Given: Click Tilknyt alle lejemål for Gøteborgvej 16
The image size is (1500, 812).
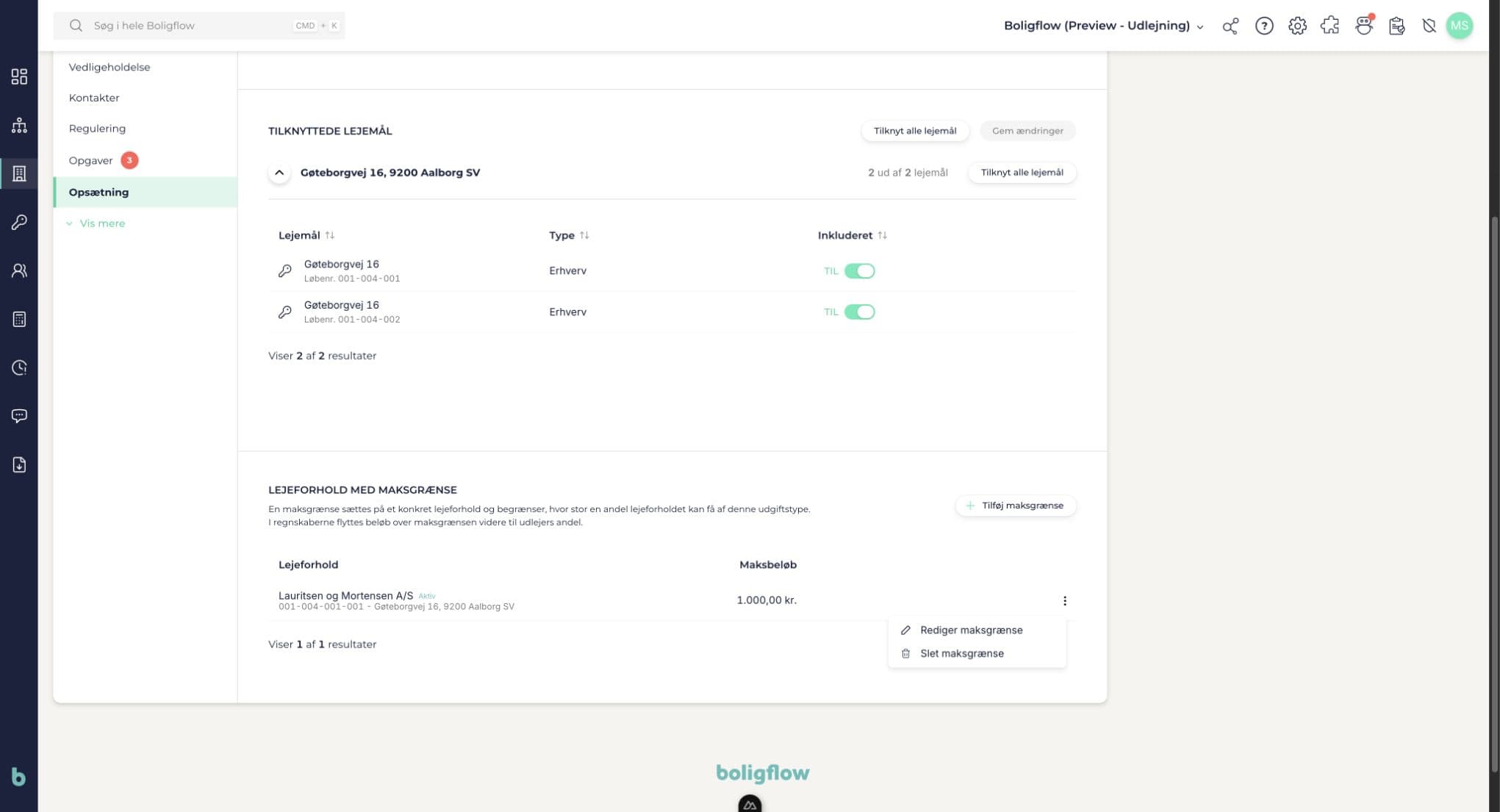Looking at the screenshot, I should pos(1022,173).
